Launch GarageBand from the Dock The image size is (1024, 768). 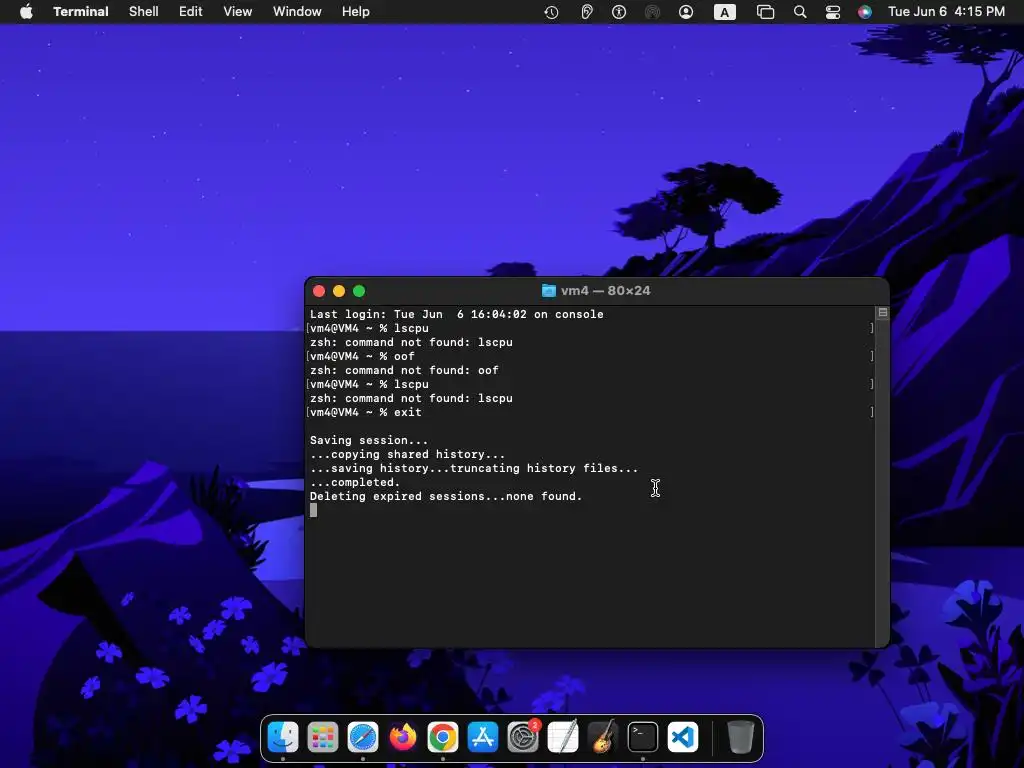pyautogui.click(x=603, y=738)
